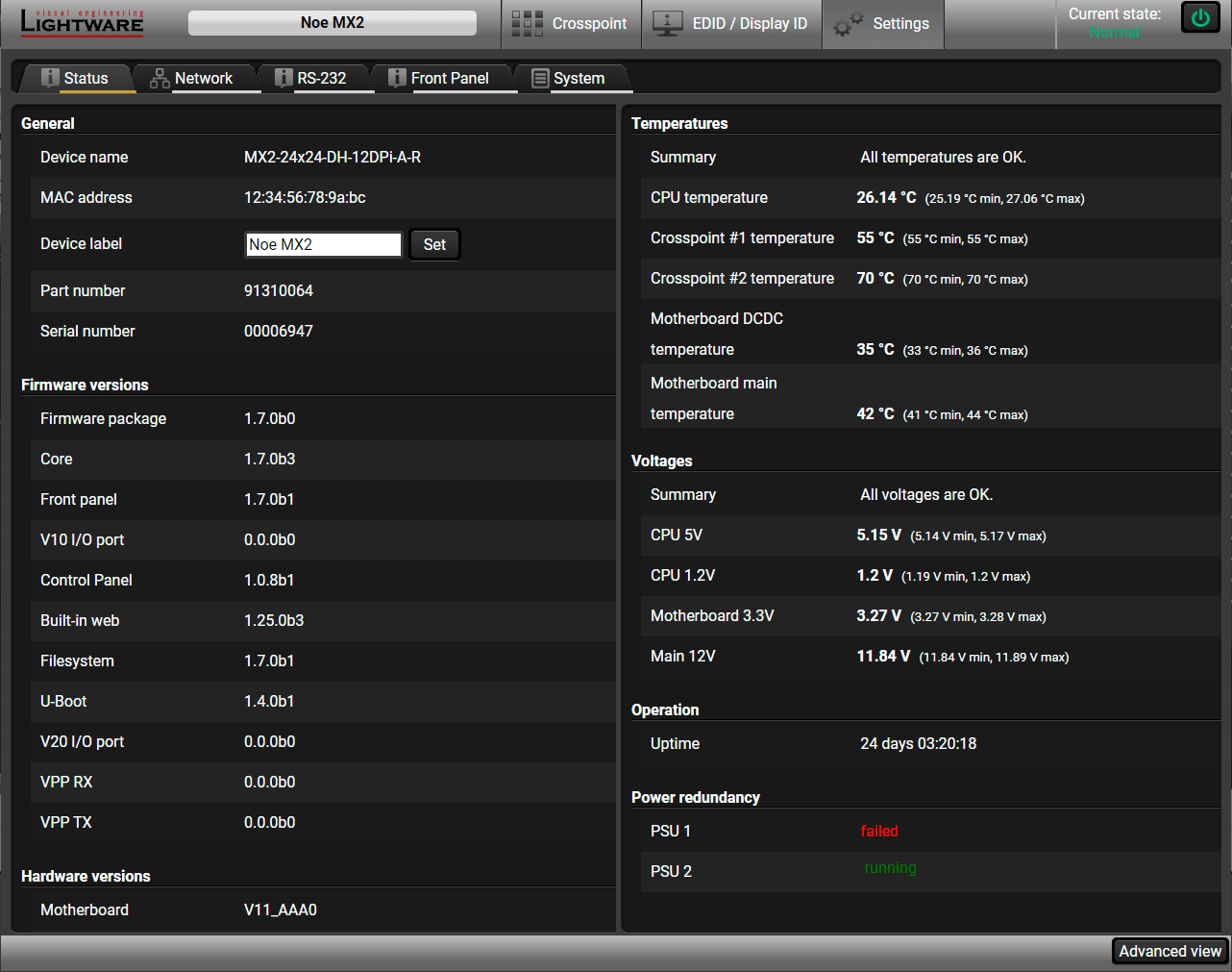Select the MAC address 12:34:56:78:9a:bc

point(305,197)
